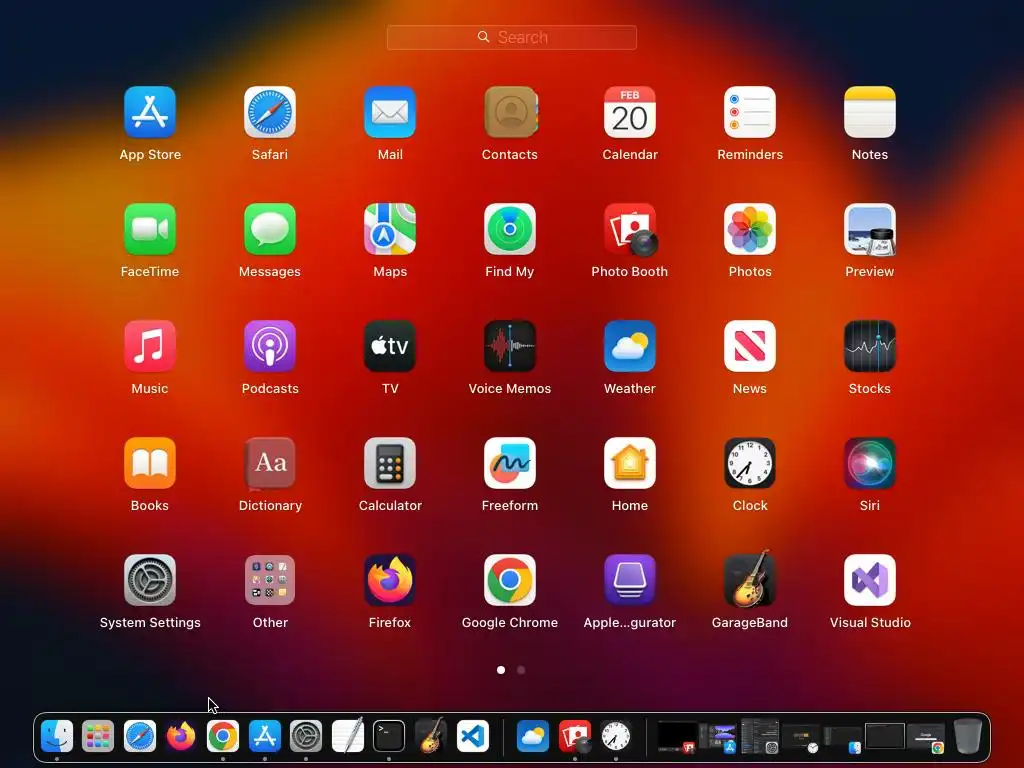The height and width of the screenshot is (768, 1024).
Task: Launch the Voice Memos app
Action: (510, 345)
